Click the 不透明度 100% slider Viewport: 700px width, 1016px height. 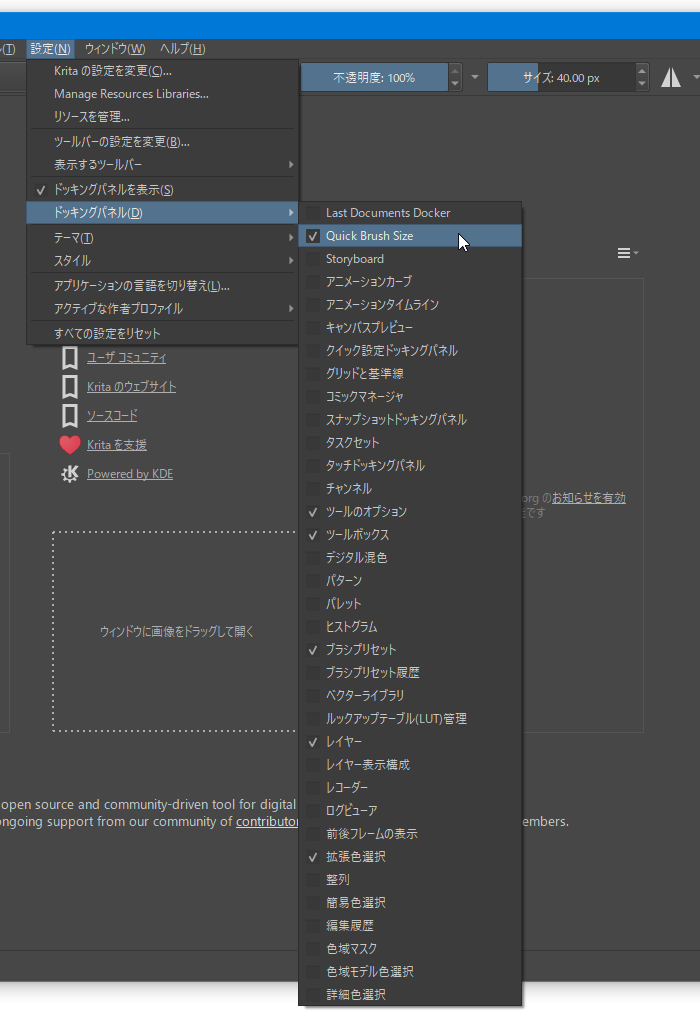[374, 78]
